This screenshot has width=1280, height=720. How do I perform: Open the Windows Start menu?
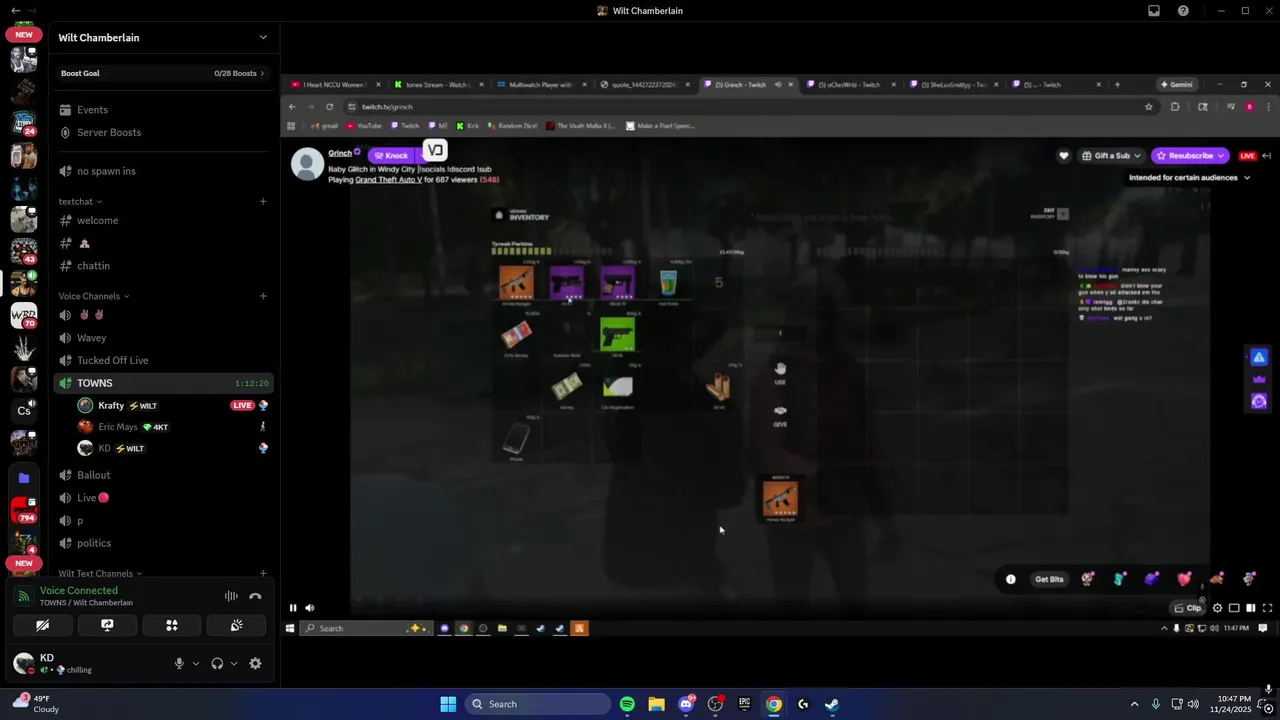tap(448, 704)
